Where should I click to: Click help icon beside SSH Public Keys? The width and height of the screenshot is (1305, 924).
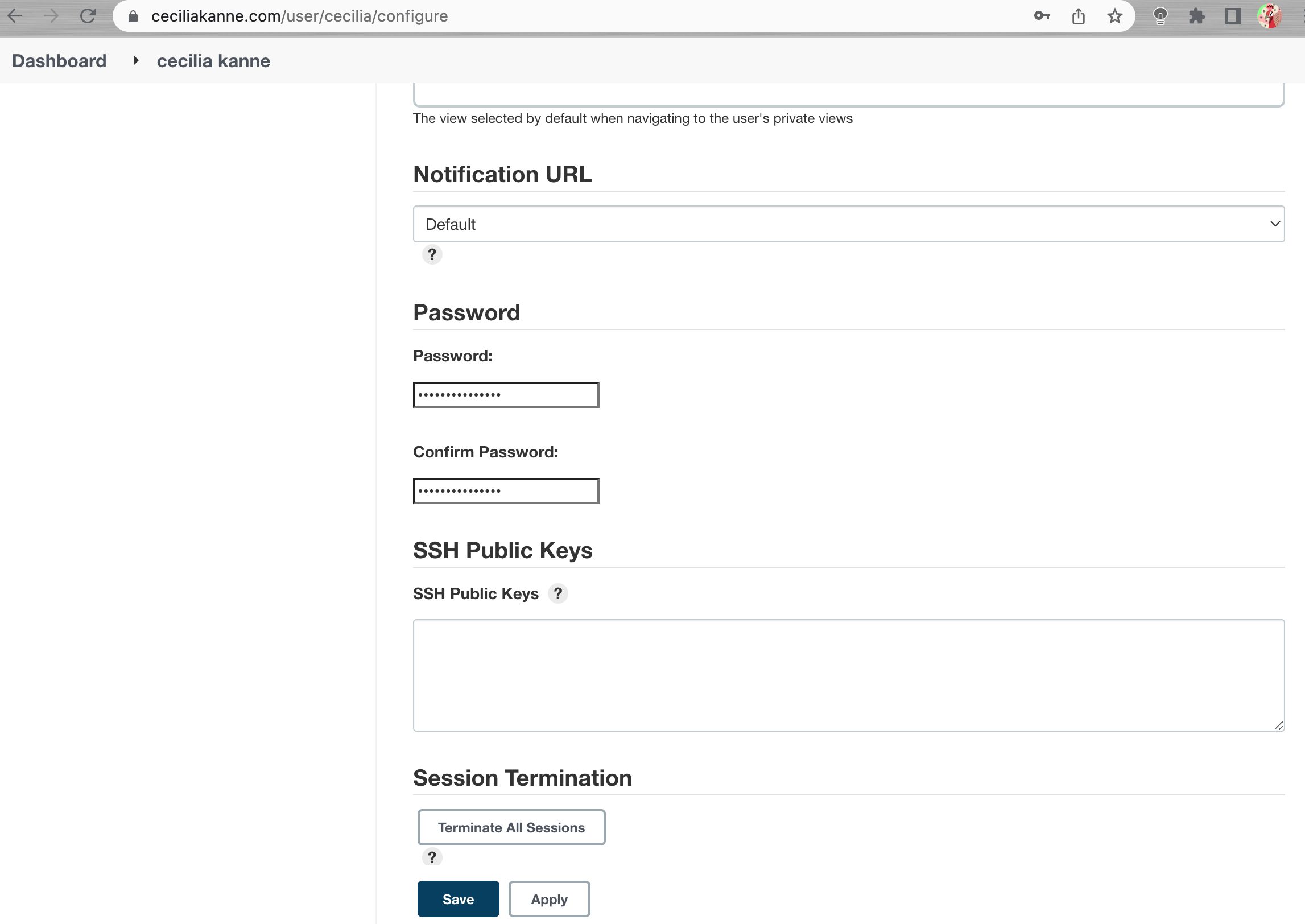click(557, 593)
